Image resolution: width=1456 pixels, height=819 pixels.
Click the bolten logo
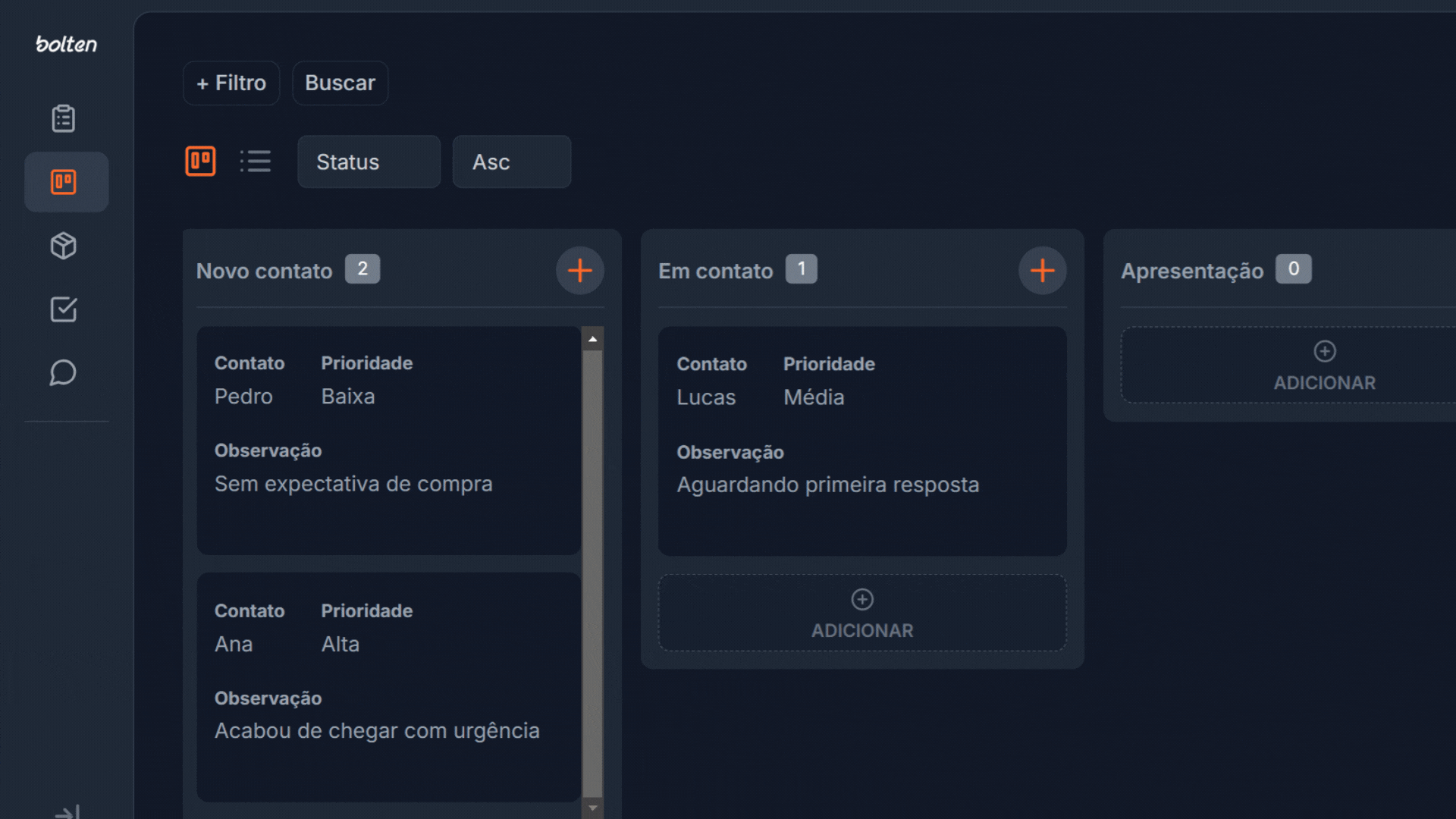click(x=67, y=45)
